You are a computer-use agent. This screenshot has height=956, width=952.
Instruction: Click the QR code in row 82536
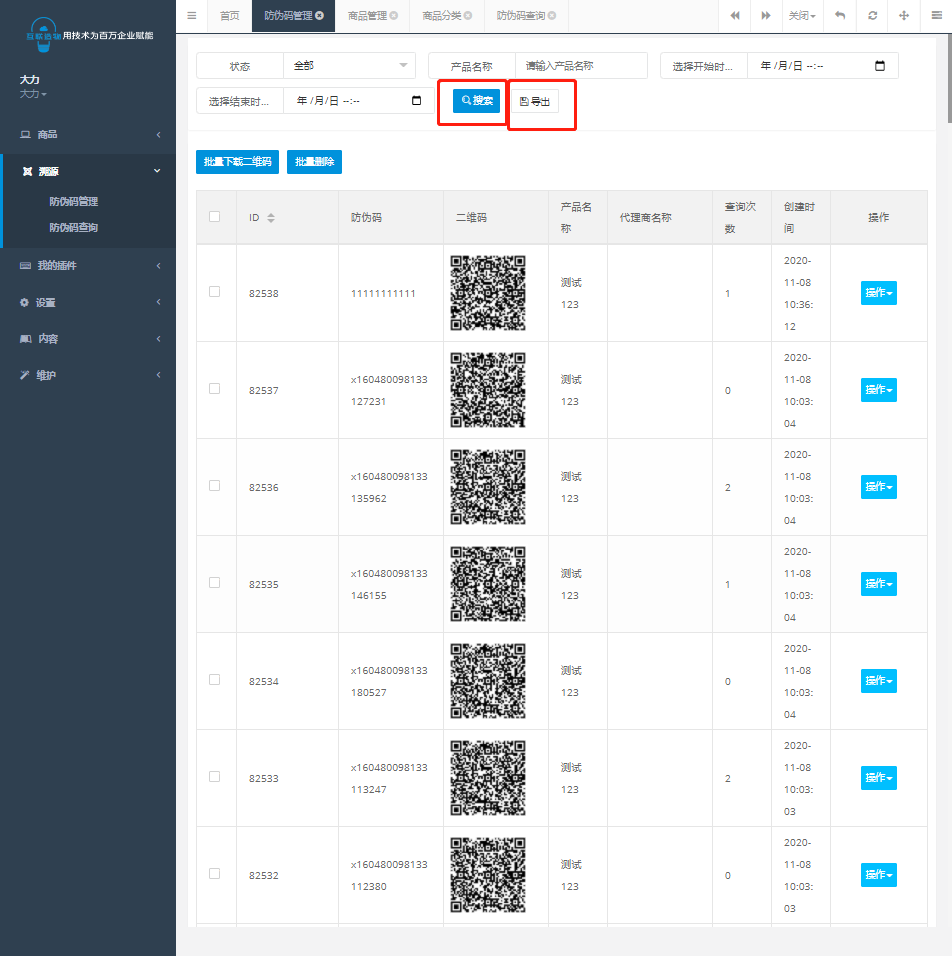(488, 487)
